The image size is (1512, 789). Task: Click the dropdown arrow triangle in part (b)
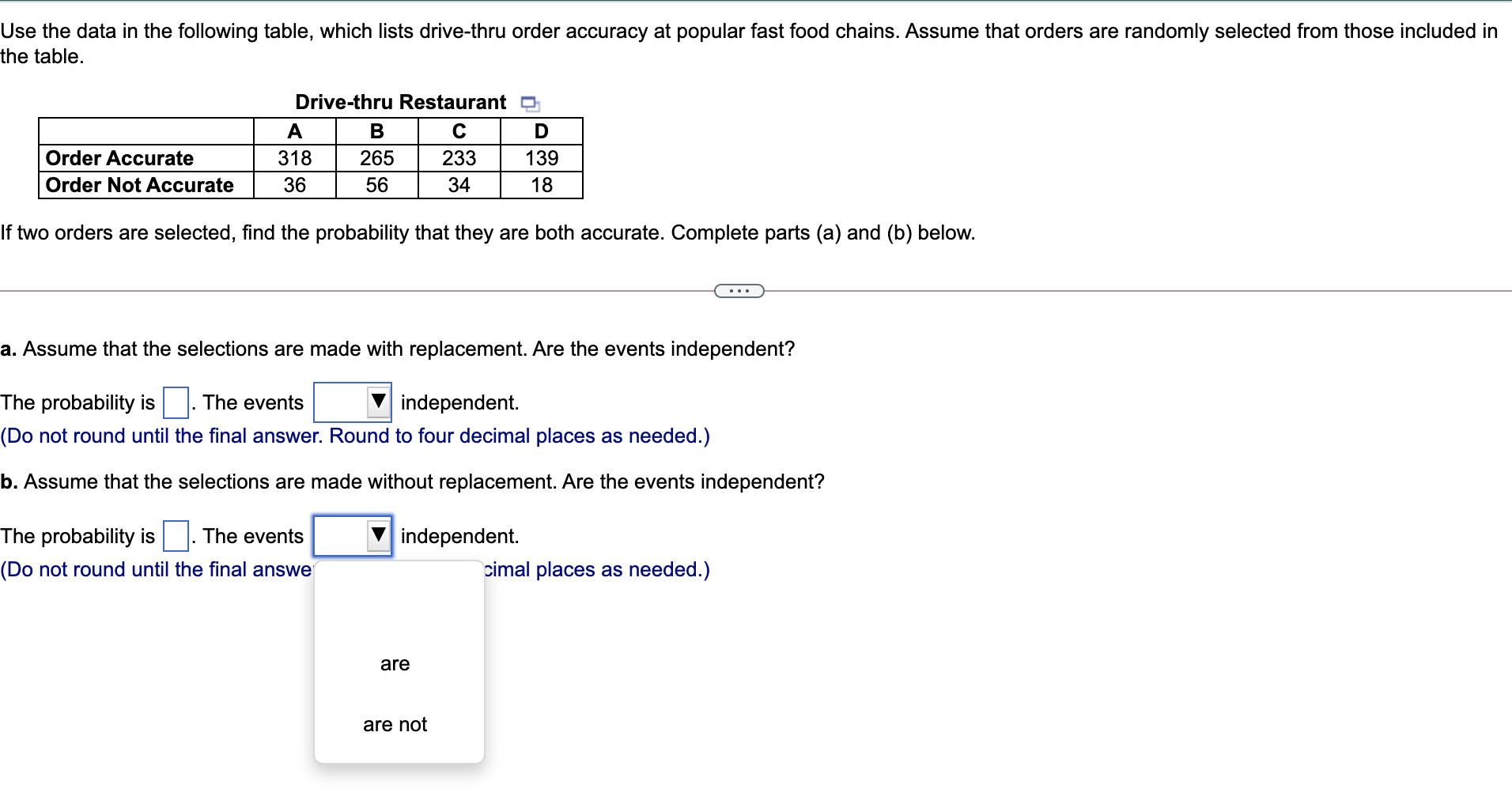(378, 535)
